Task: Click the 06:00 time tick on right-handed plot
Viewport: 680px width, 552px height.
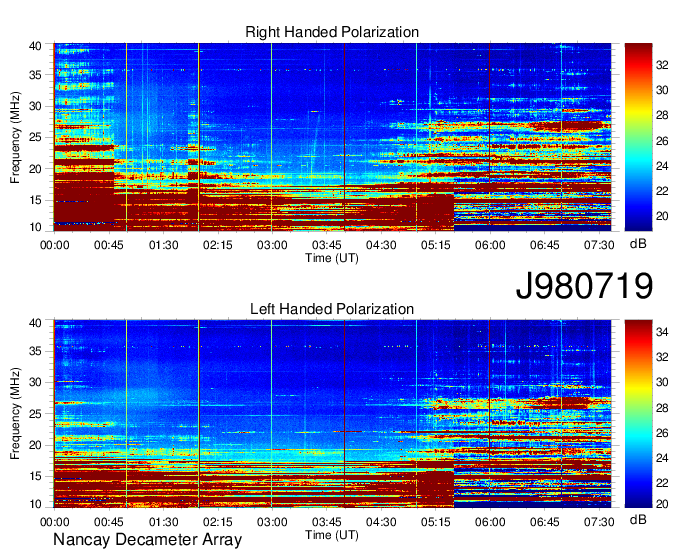Action: pos(490,245)
